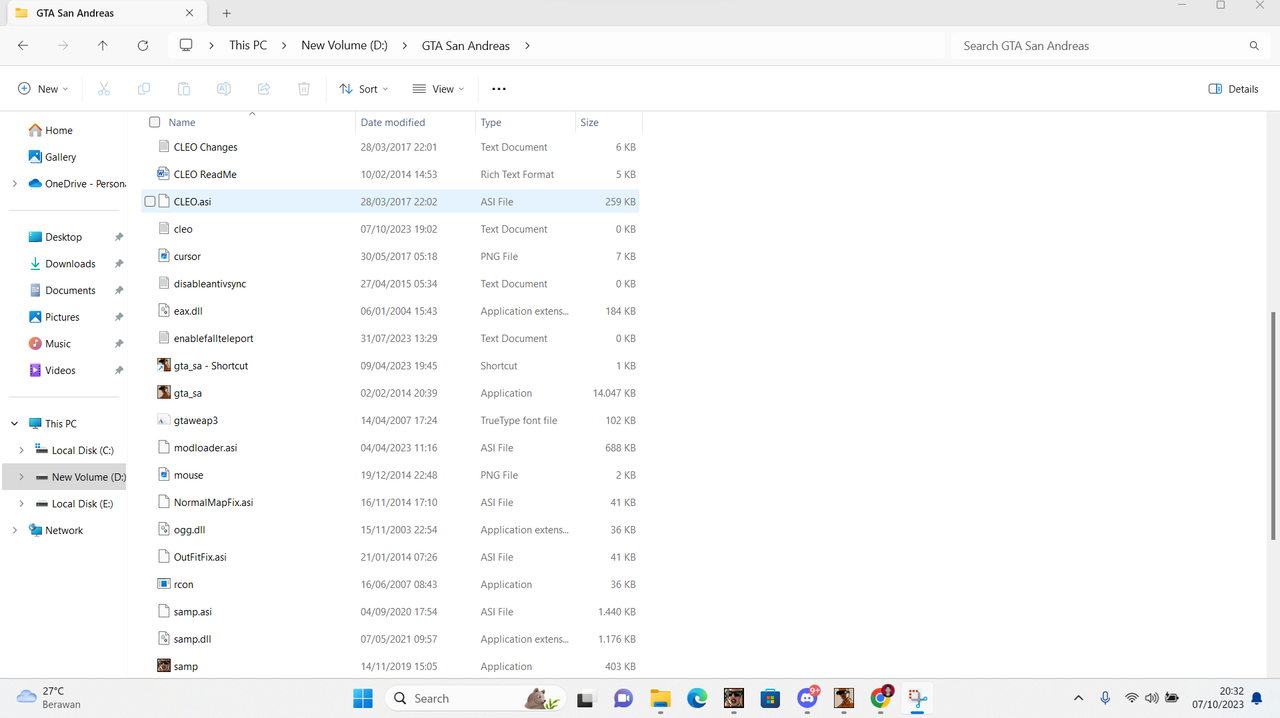Click the cursor PNG file icon
Screen dimensions: 1280x718
pos(164,256)
